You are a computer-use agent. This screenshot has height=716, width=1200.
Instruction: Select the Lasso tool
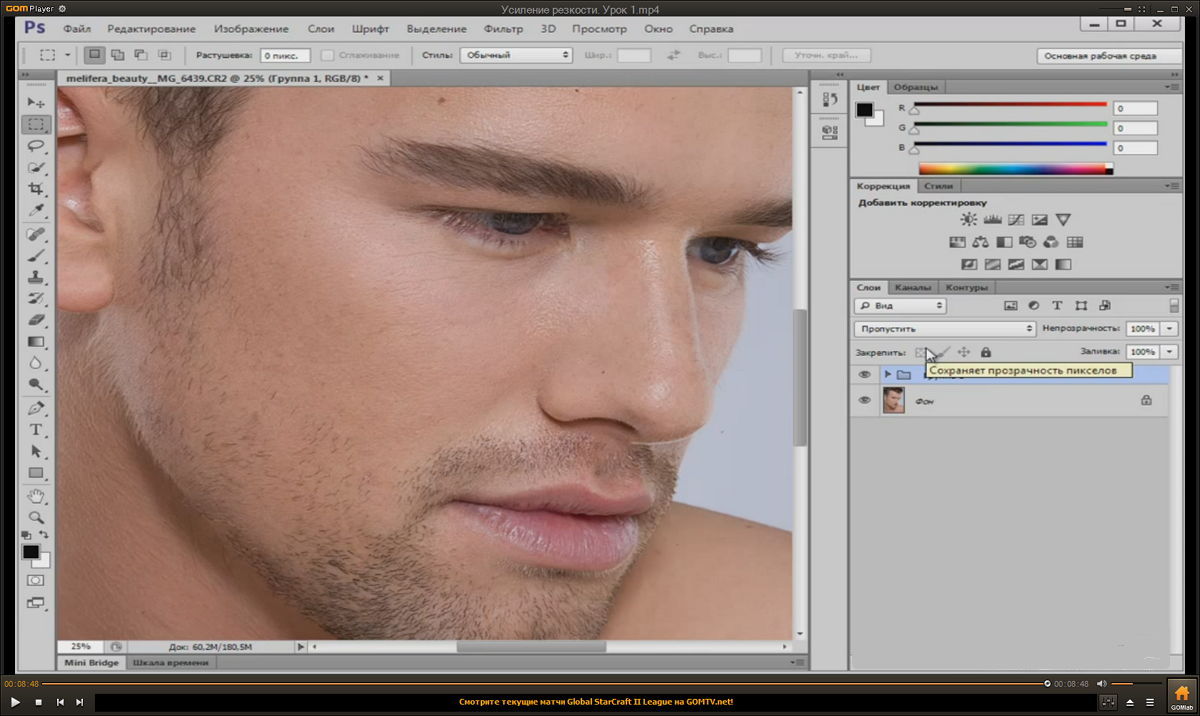[x=36, y=146]
